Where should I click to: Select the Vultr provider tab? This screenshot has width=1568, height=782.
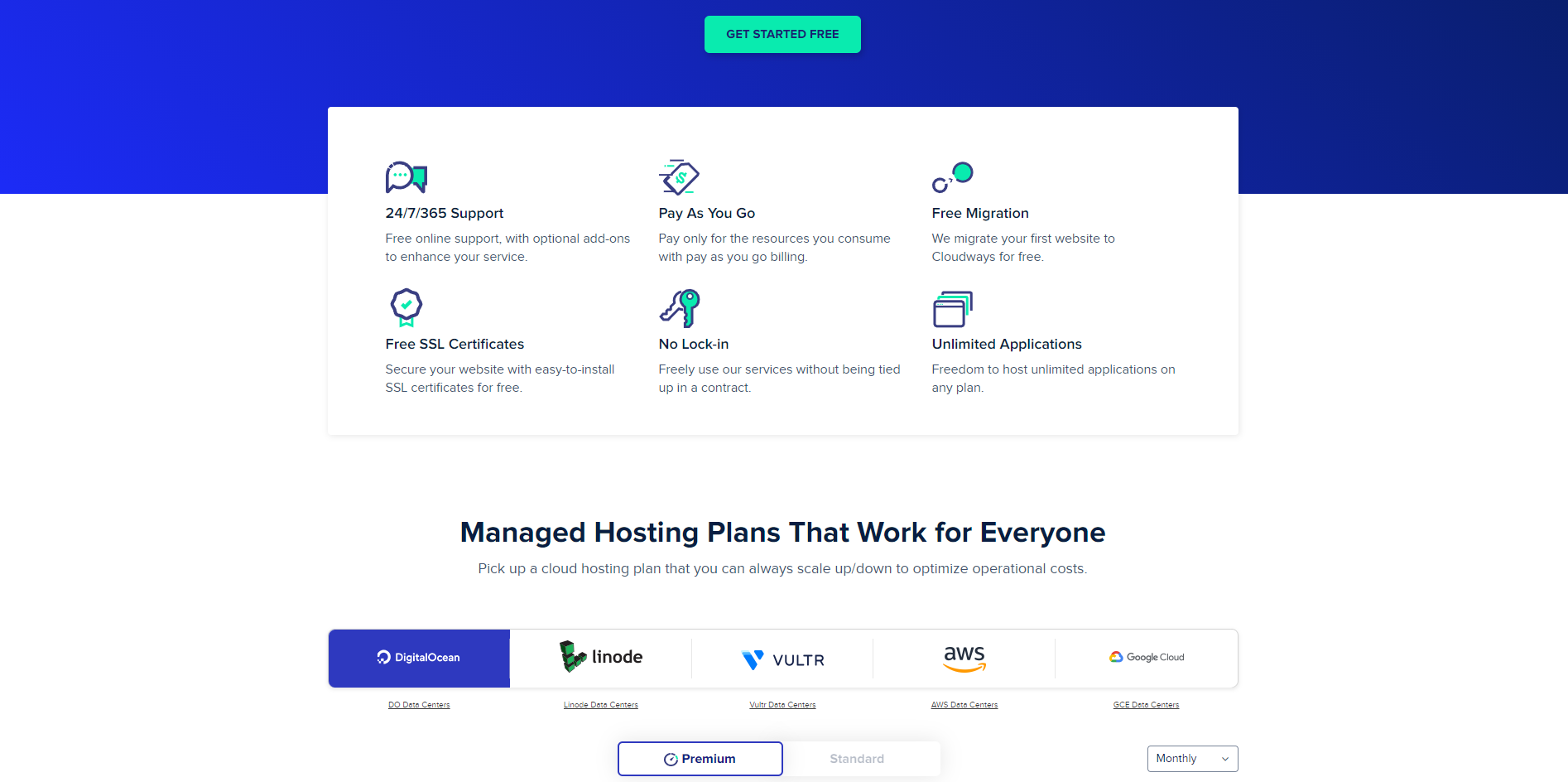click(782, 658)
